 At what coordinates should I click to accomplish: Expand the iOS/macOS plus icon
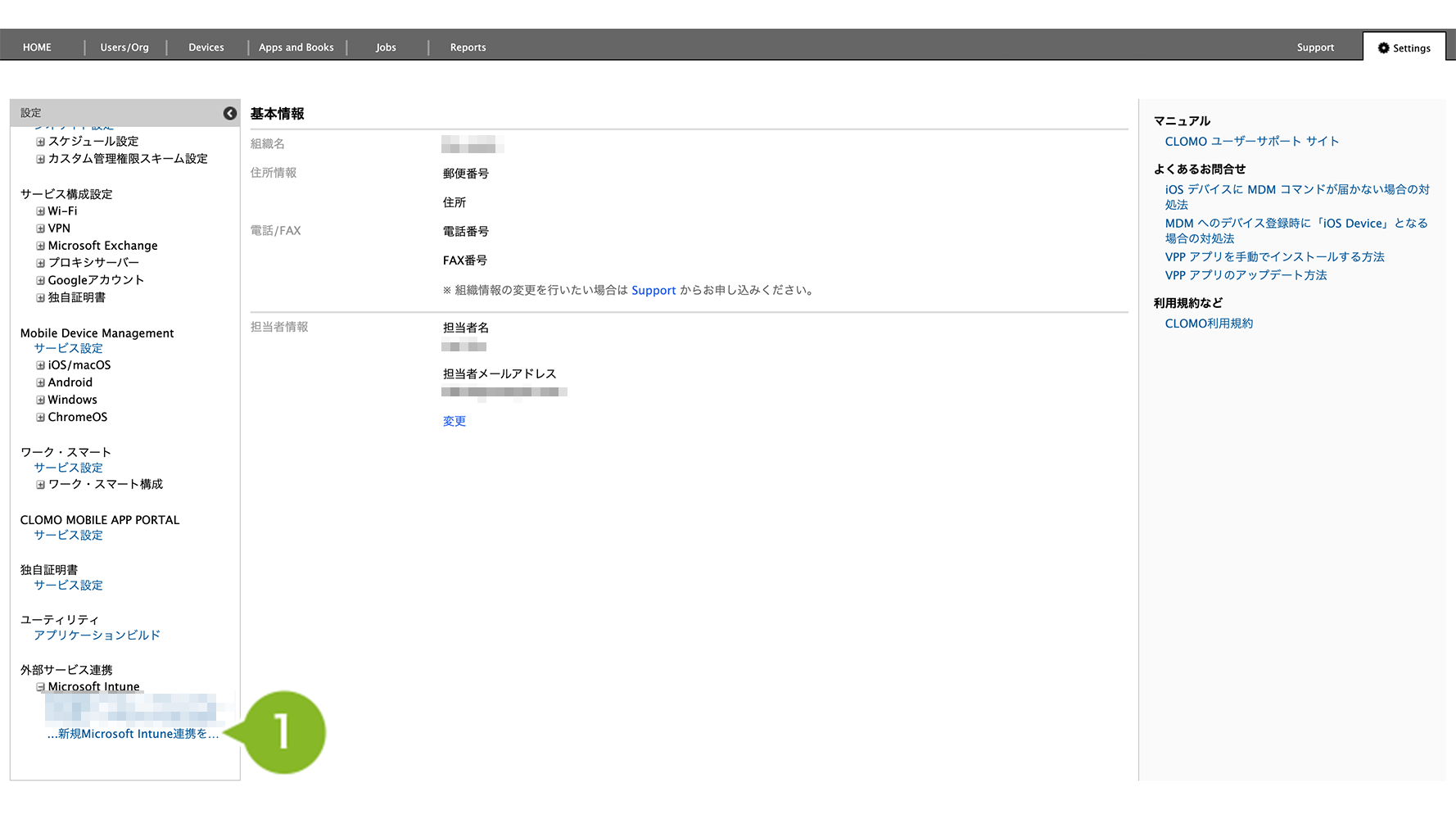[x=40, y=365]
